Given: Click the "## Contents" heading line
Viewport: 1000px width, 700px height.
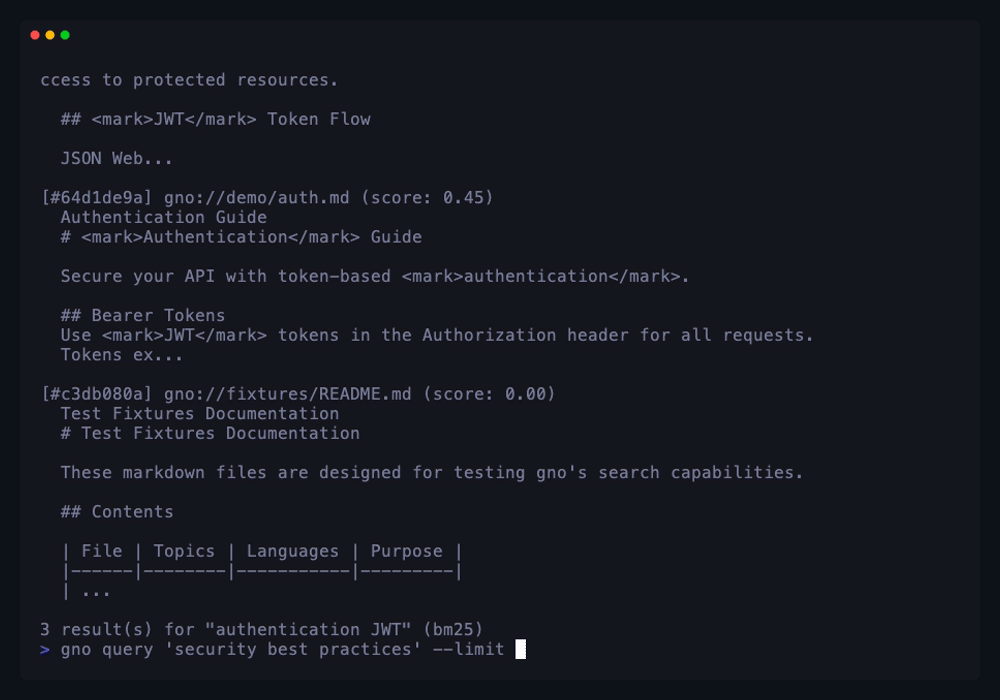Looking at the screenshot, I should (x=117, y=512).
